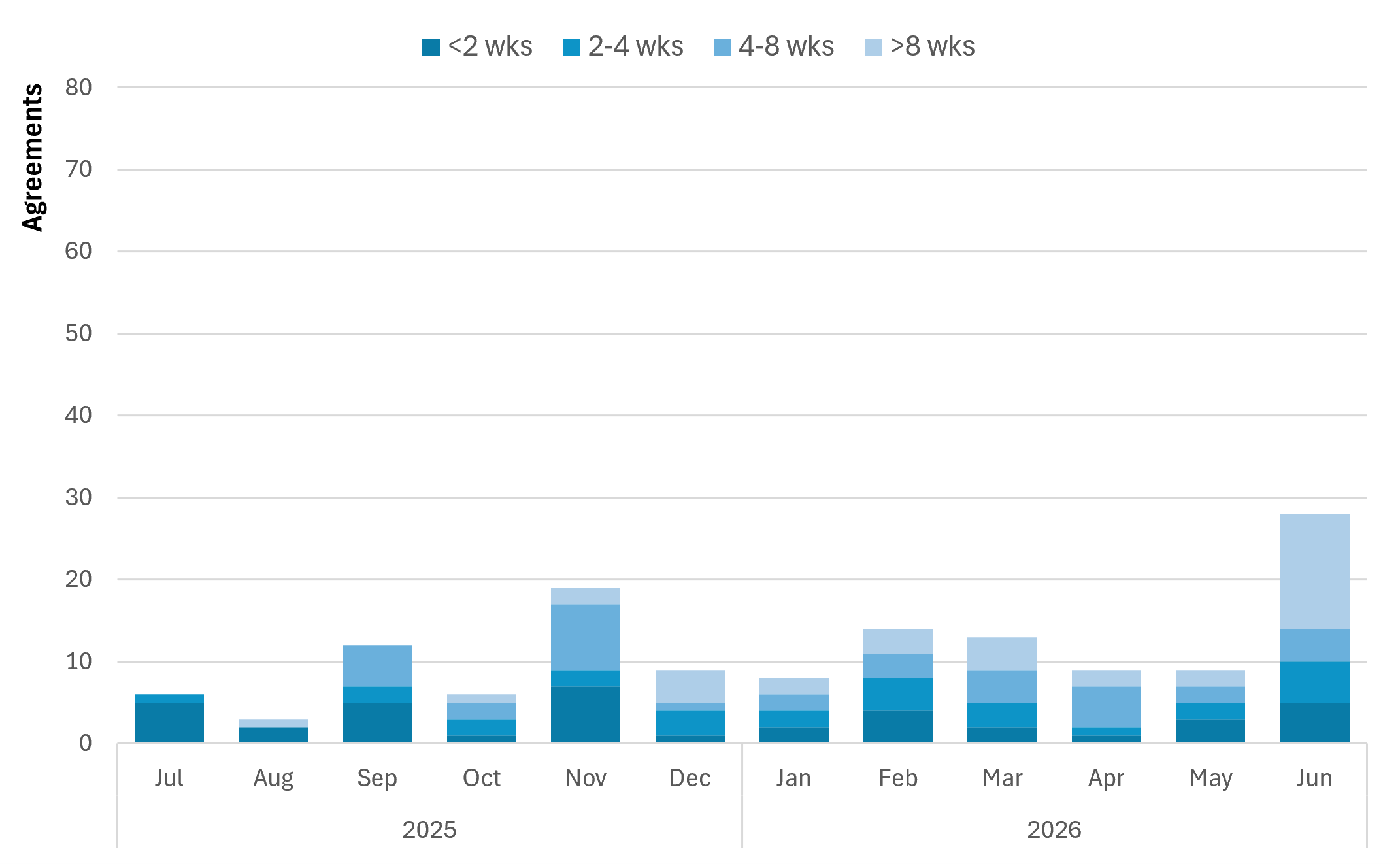Screen dimensions: 1400x864
Task: Select the <2 wks legend label
Action: point(490,46)
